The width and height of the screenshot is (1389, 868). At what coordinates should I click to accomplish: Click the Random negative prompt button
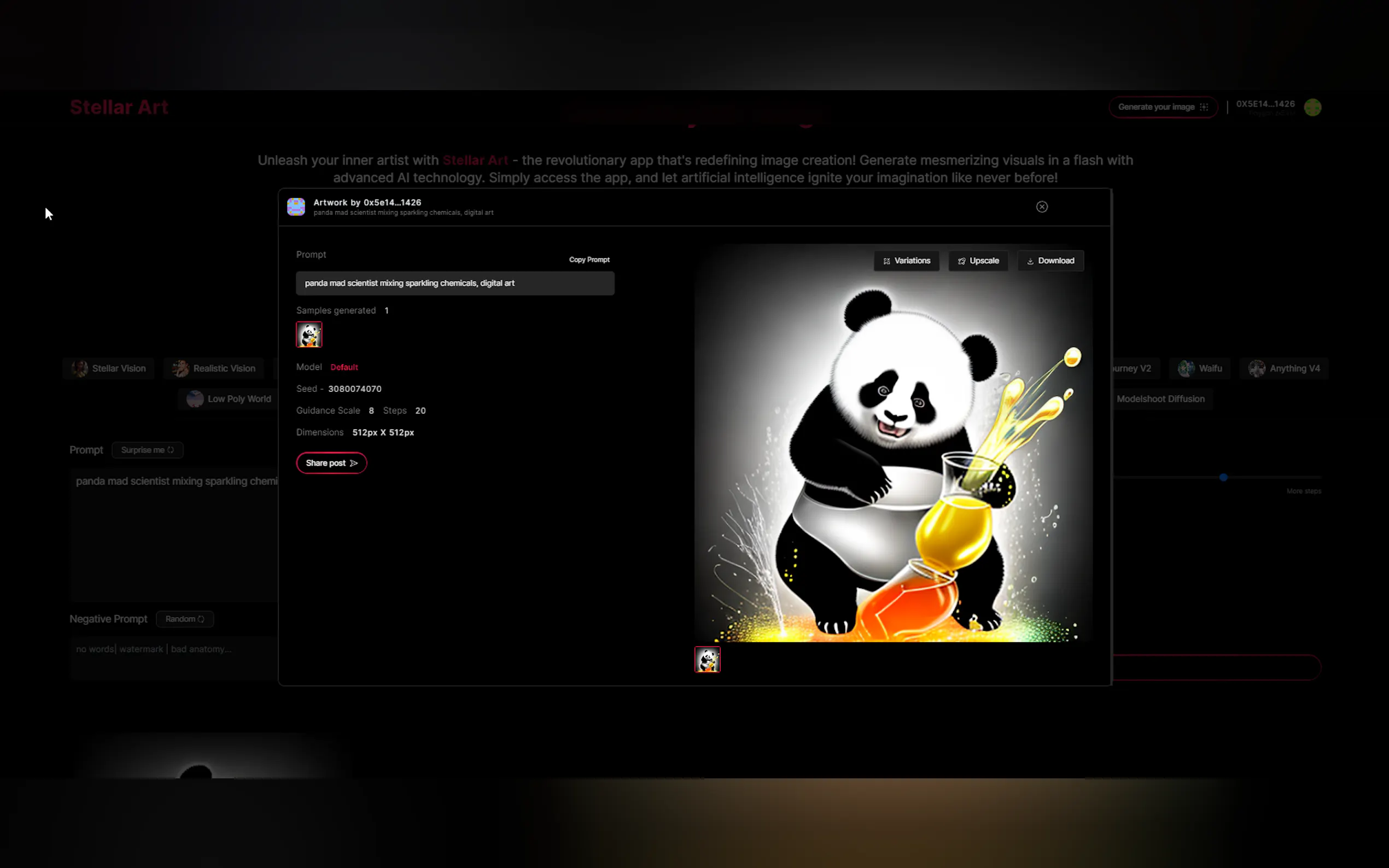(184, 618)
